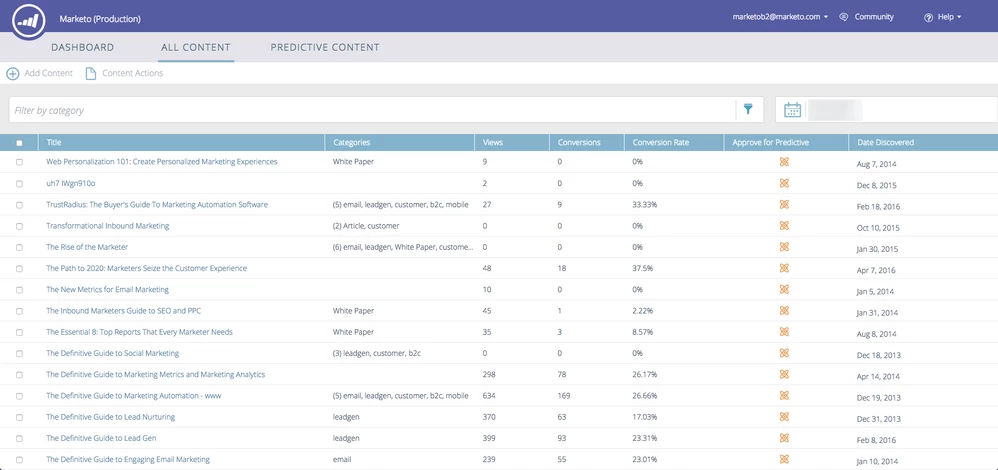Sort by the Title column header
Image resolution: width=998 pixels, height=470 pixels.
click(53, 143)
